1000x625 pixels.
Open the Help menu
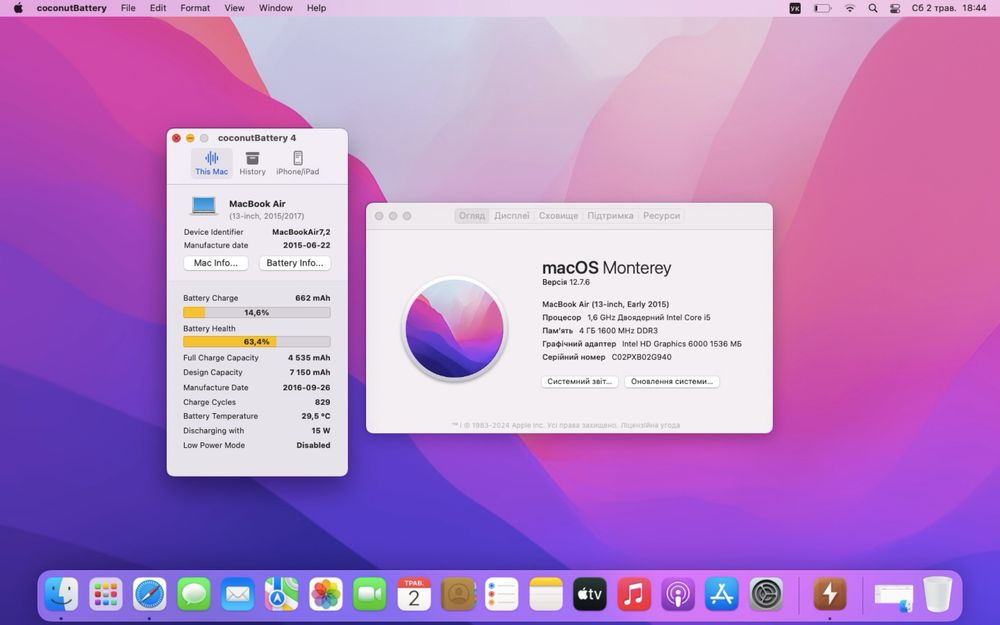[x=316, y=8]
